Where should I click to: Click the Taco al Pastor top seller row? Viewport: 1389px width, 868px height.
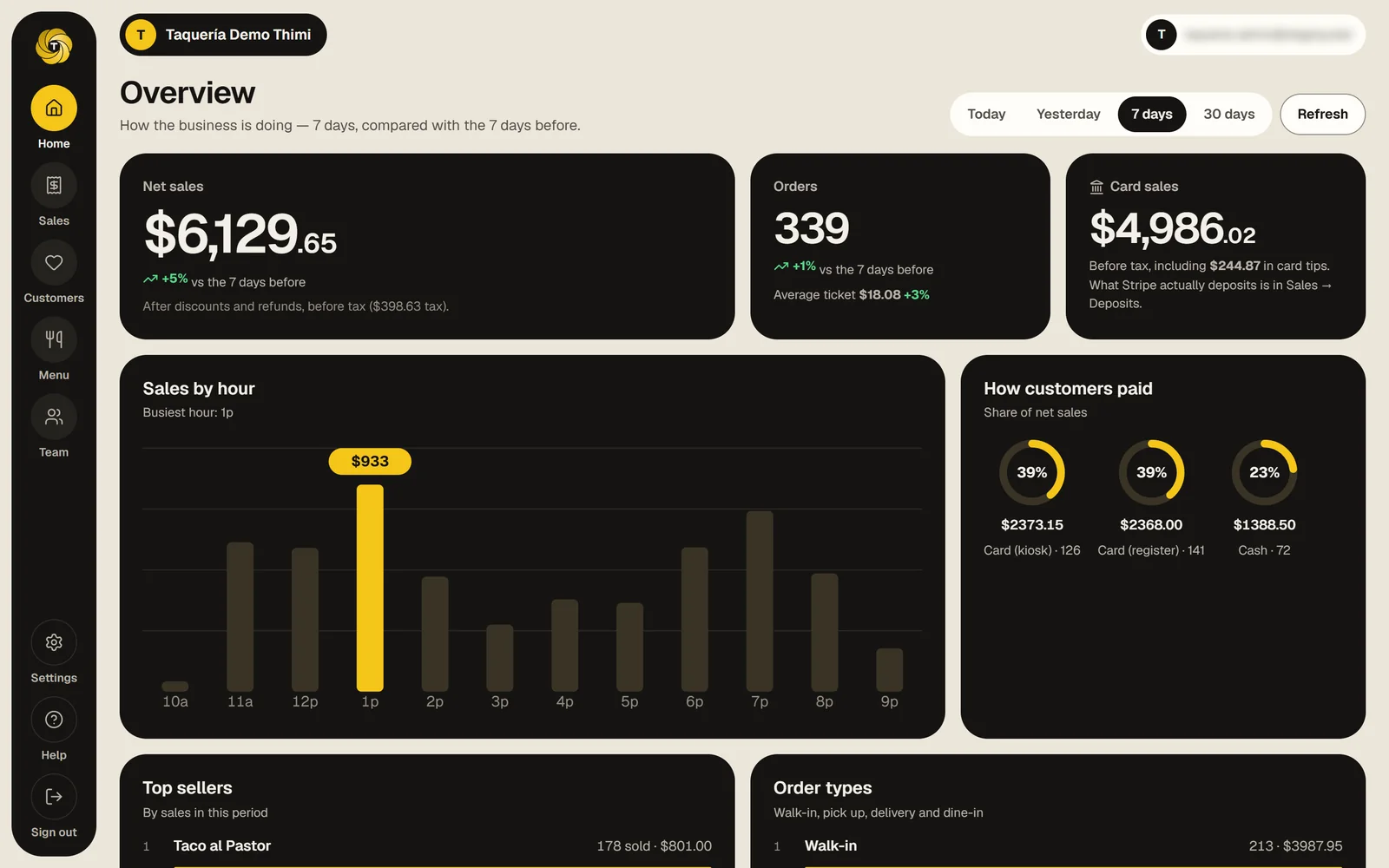tap(427, 846)
